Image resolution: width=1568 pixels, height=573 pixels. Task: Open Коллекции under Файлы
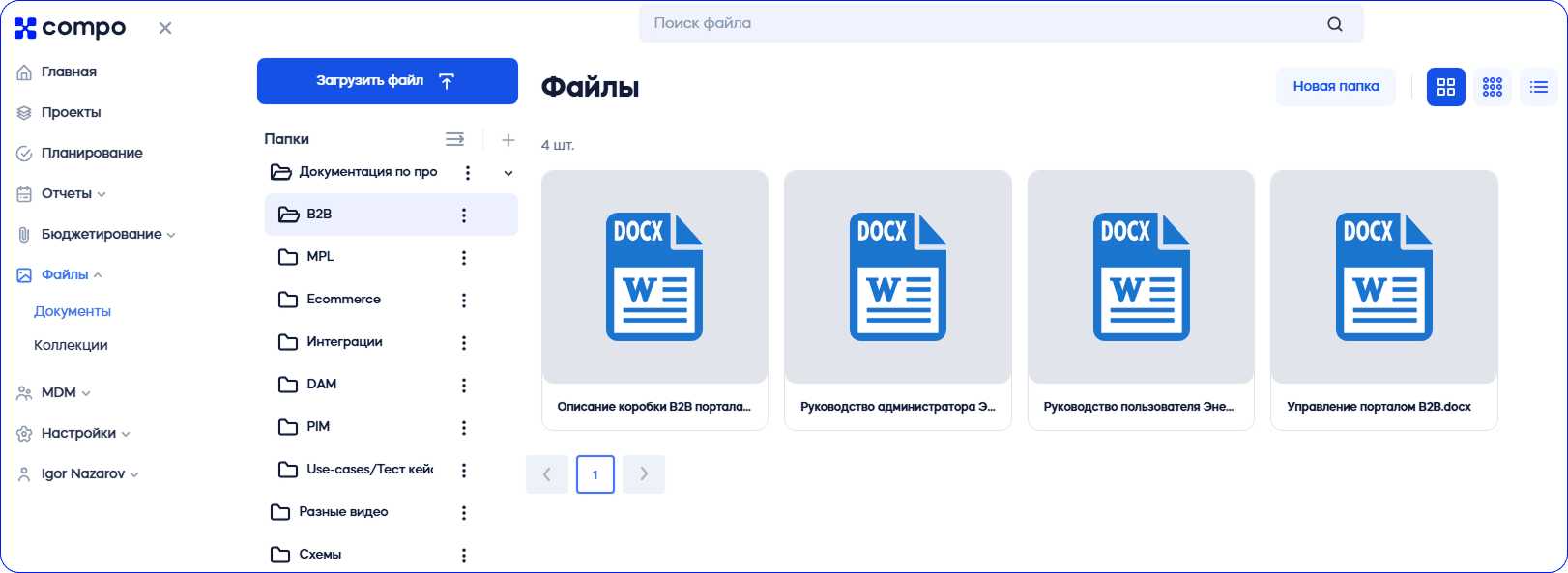pyautogui.click(x=71, y=346)
